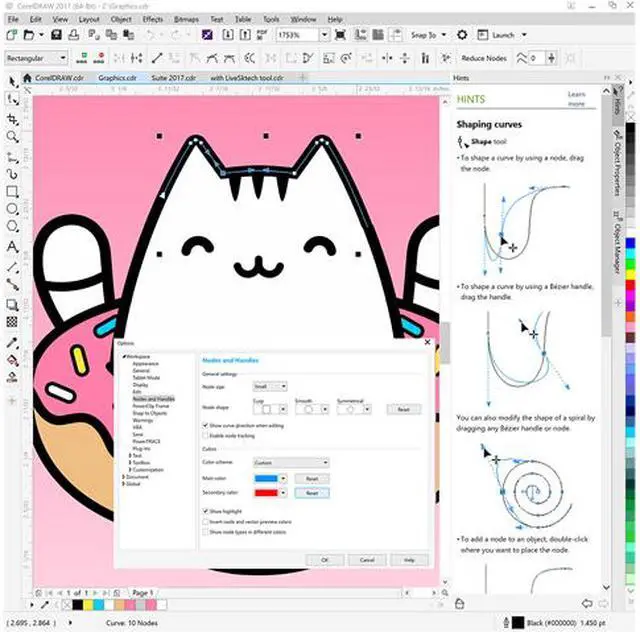The width and height of the screenshot is (640, 632).
Task: Open the Bitmaps menu
Action: point(185,19)
